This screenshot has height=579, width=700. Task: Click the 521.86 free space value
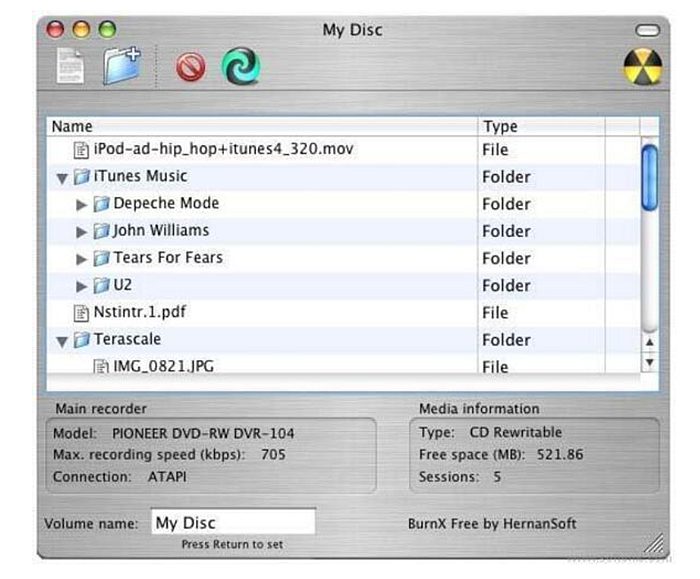[560, 455]
